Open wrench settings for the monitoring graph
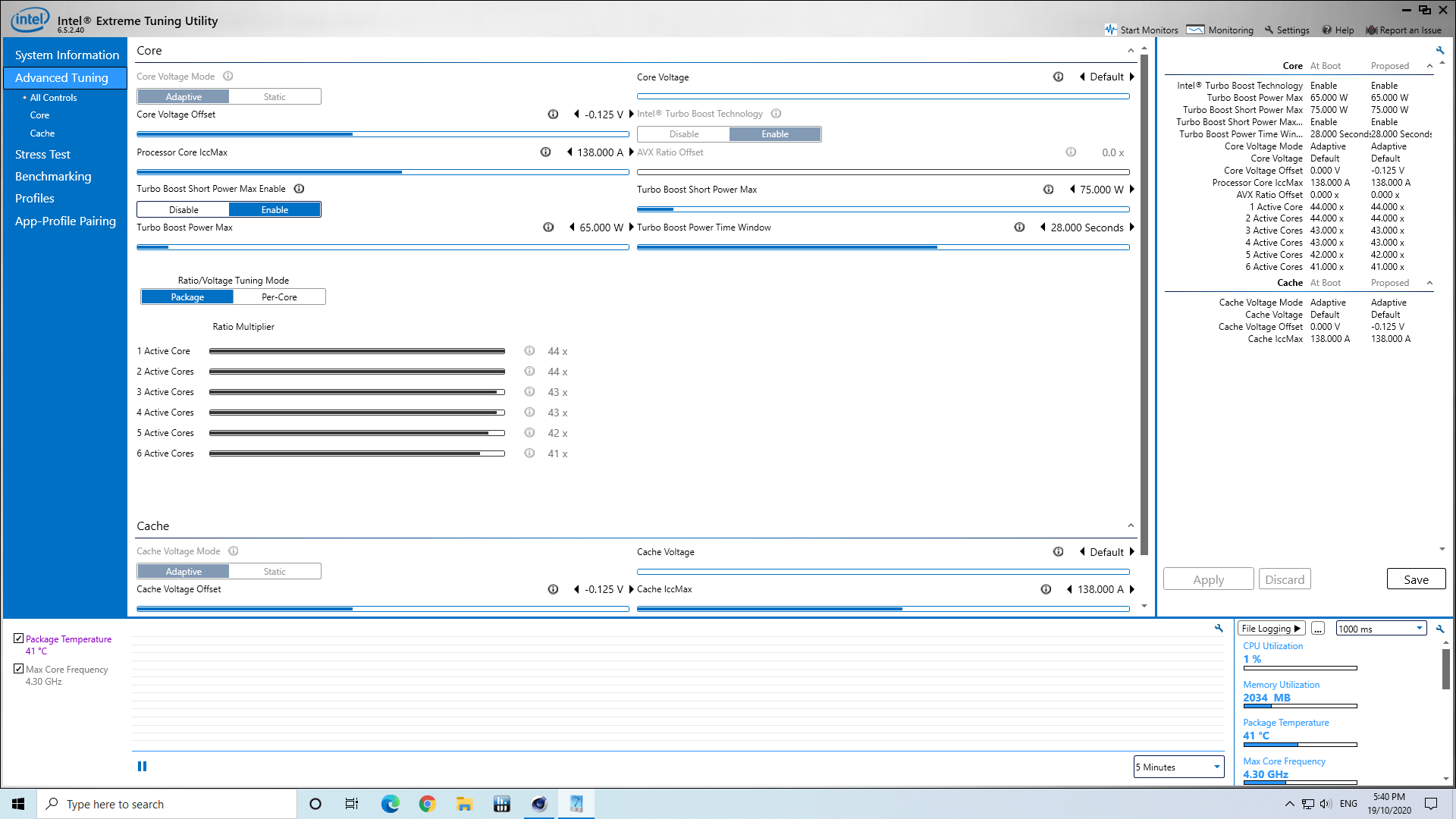Viewport: 1456px width, 819px height. point(1219,629)
